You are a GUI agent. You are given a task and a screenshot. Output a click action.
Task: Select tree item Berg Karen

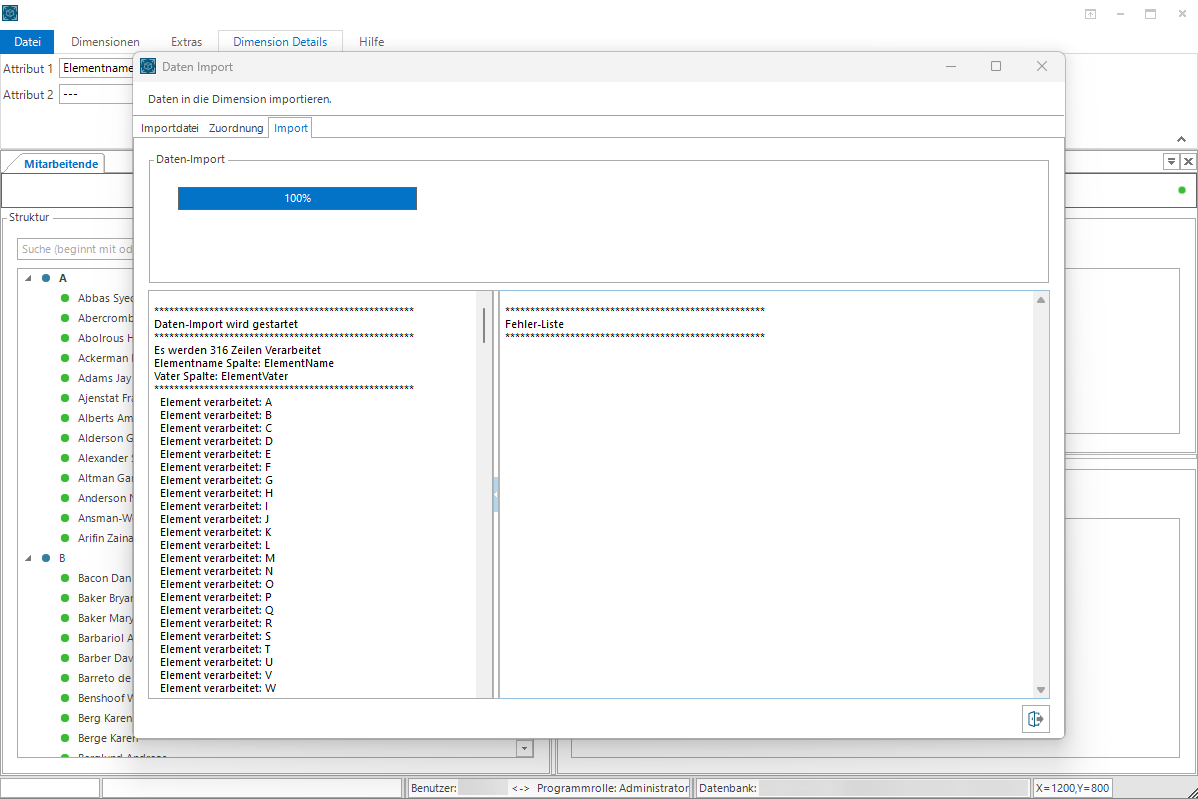tap(105, 718)
